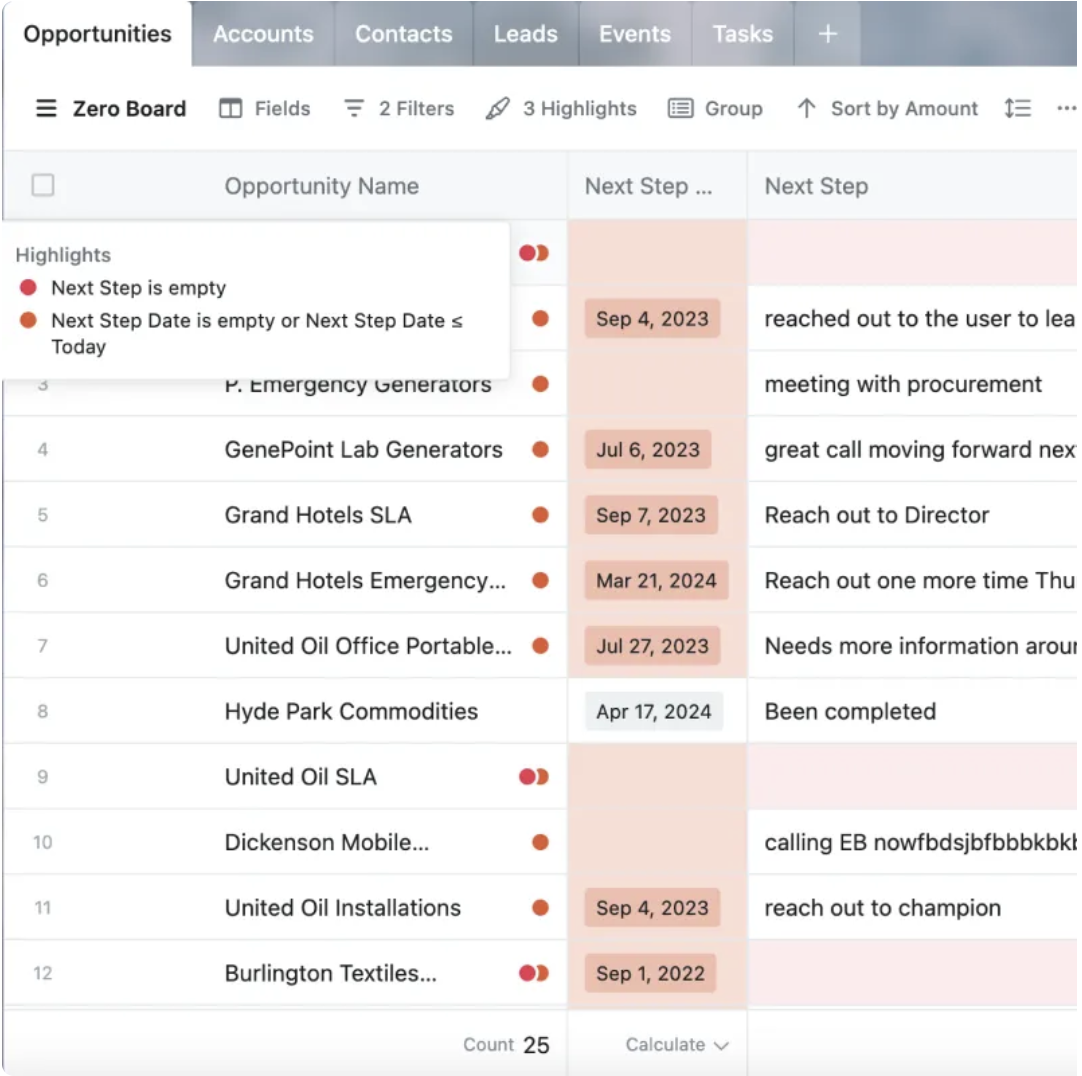Click empty Next Step Date cell for Dickenson Mobile
1082x1076 pixels.
tap(657, 842)
